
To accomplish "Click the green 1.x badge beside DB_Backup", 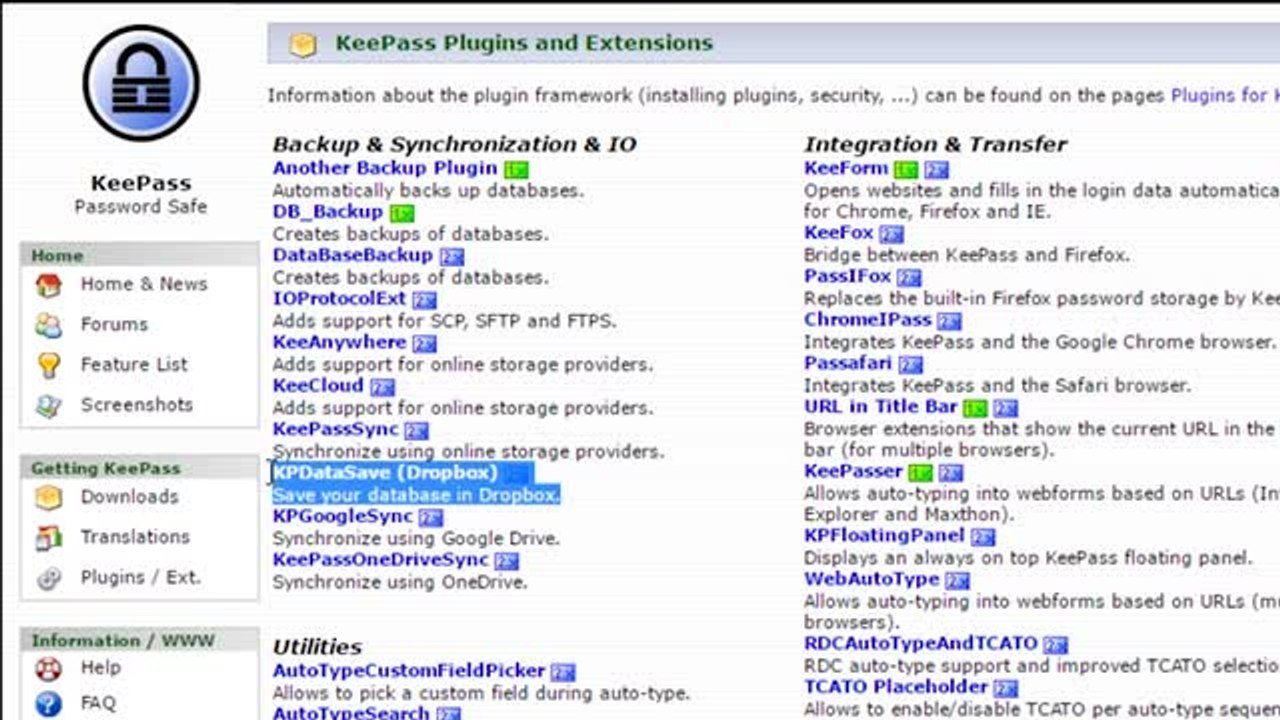I will point(402,213).
